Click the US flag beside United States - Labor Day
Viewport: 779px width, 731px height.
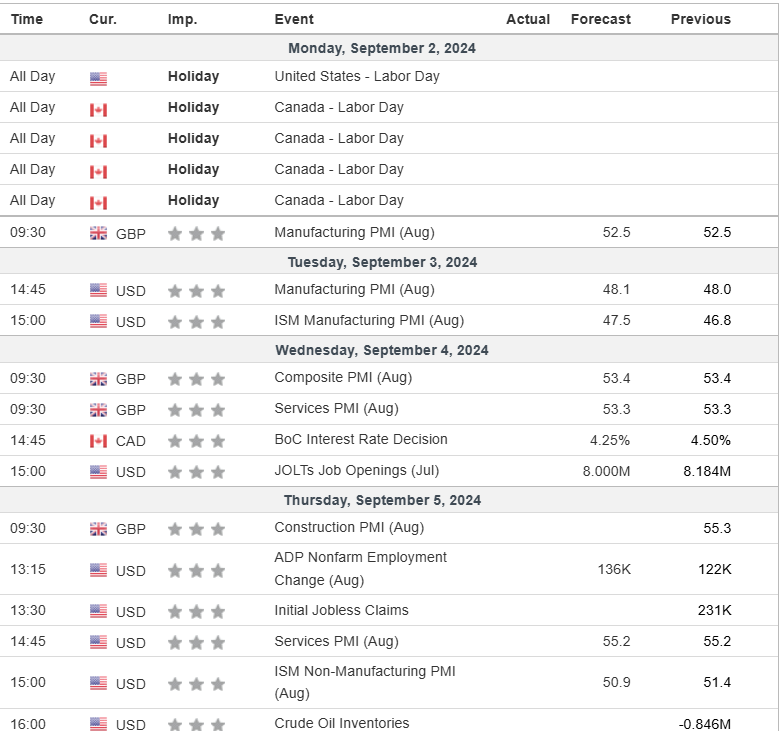coord(98,78)
